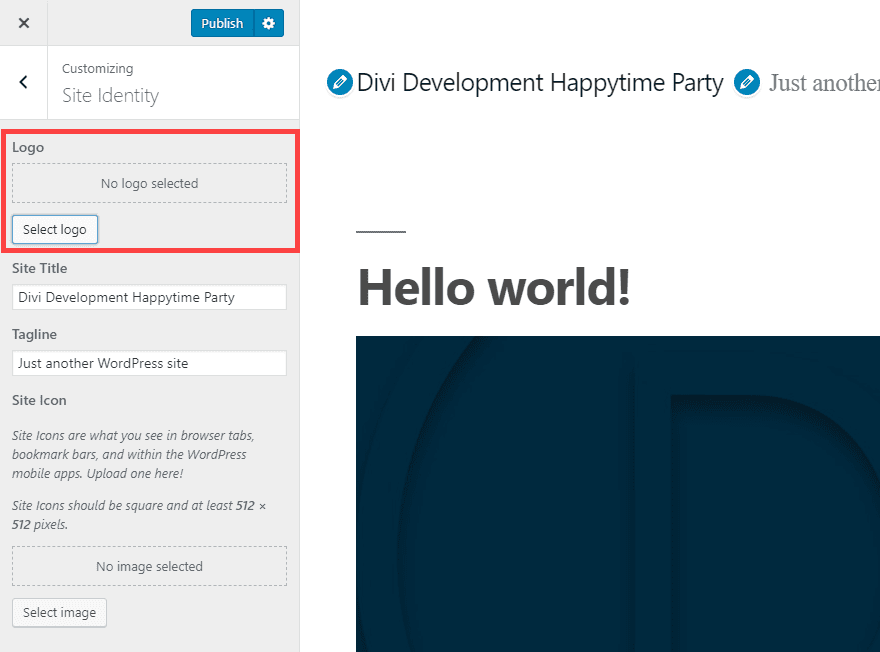The width and height of the screenshot is (880, 652).
Task: Click the 'No logo selected' placeholder box
Action: point(149,184)
